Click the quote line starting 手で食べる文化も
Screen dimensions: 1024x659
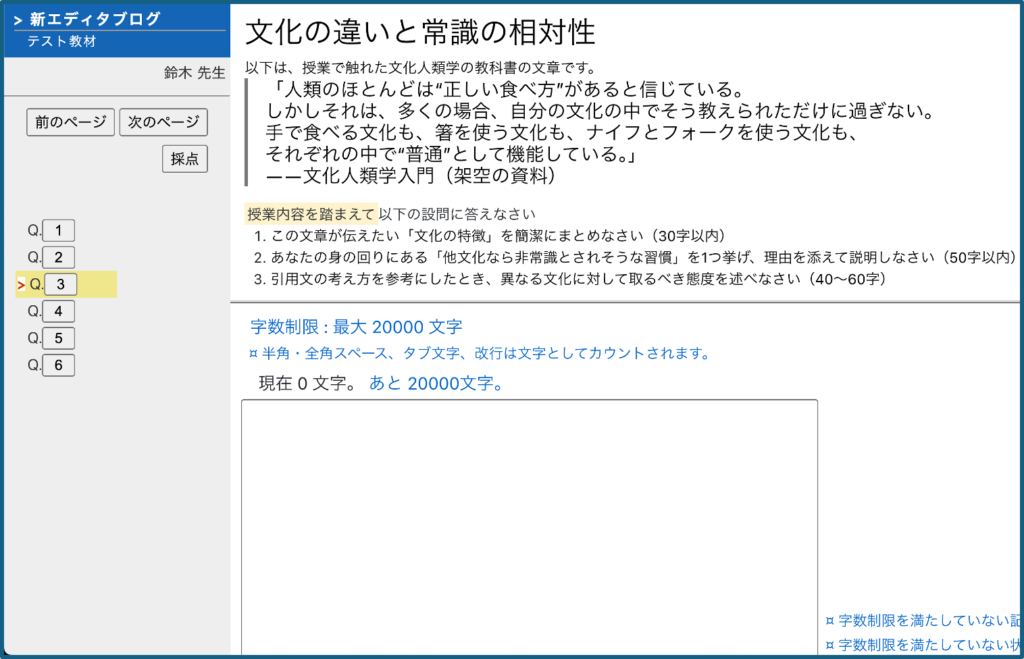click(x=562, y=133)
